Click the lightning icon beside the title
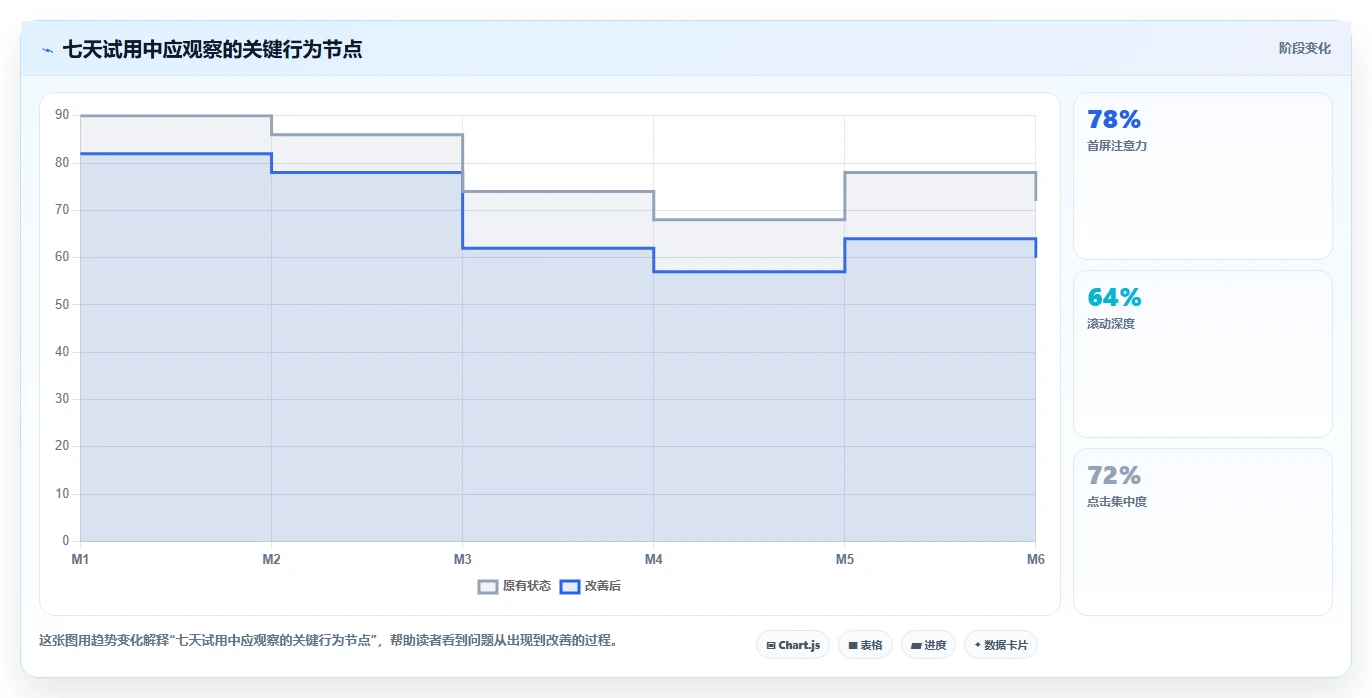The height and width of the screenshot is (698, 1372). coord(47,50)
